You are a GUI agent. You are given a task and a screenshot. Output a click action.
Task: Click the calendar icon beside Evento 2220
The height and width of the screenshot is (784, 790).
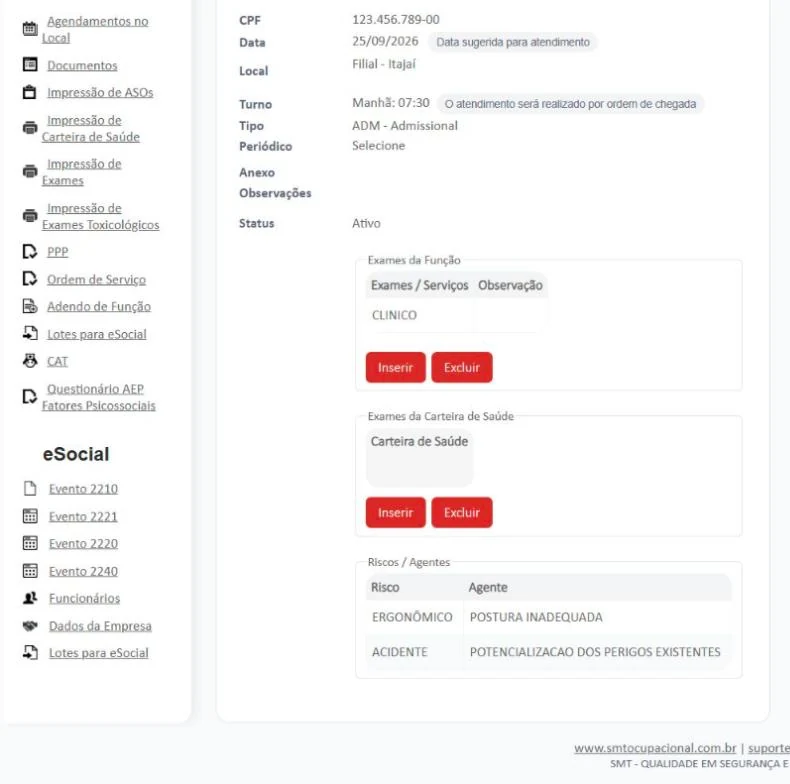[30, 543]
